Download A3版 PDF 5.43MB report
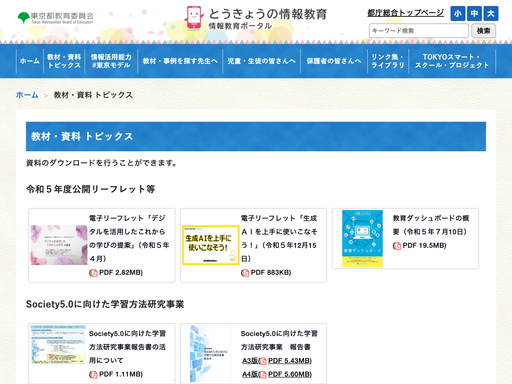The width and height of the screenshot is (512, 384). pyautogui.click(x=277, y=361)
